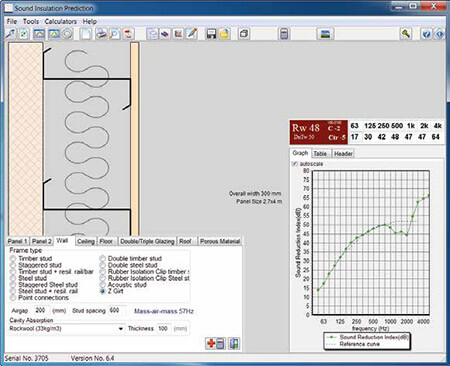Switch to Double/Triple Glazing tab
Viewport: 450px width, 366px height.
tap(147, 241)
